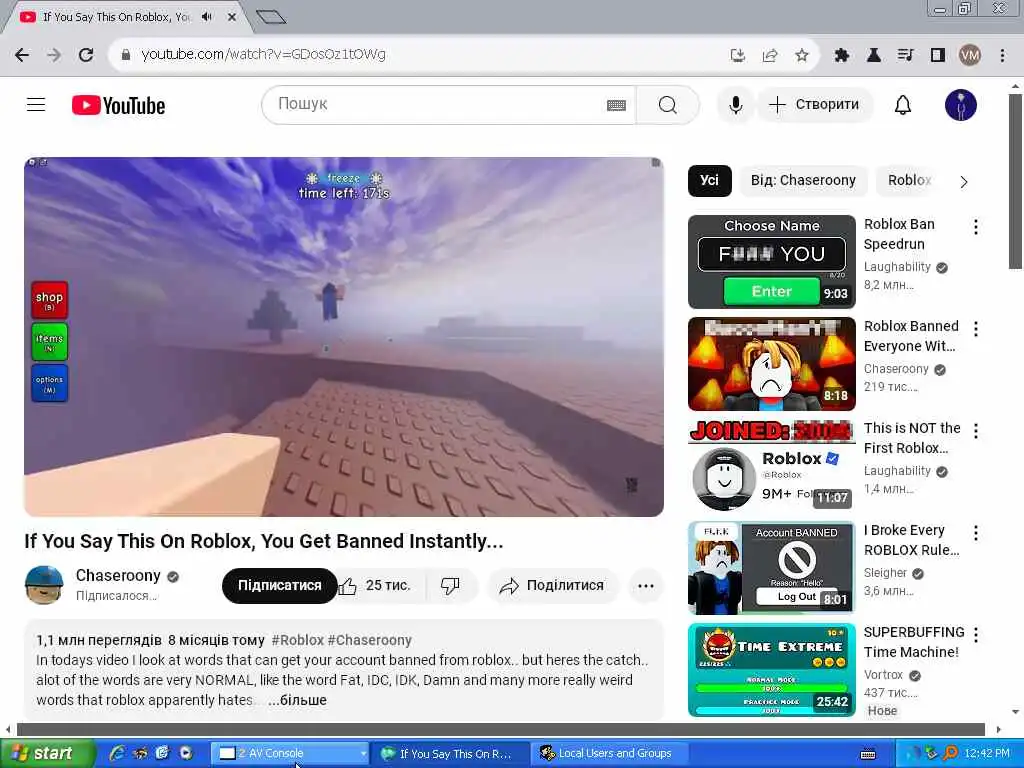Open the media control toolbar icon

[905, 56]
